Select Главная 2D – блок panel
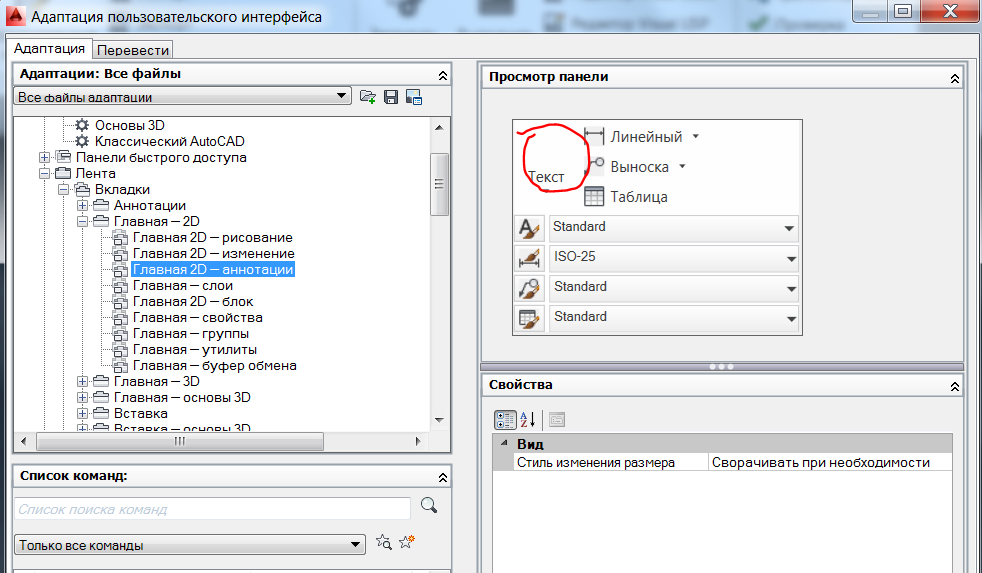Viewport: 982px width, 573px height. 193,301
